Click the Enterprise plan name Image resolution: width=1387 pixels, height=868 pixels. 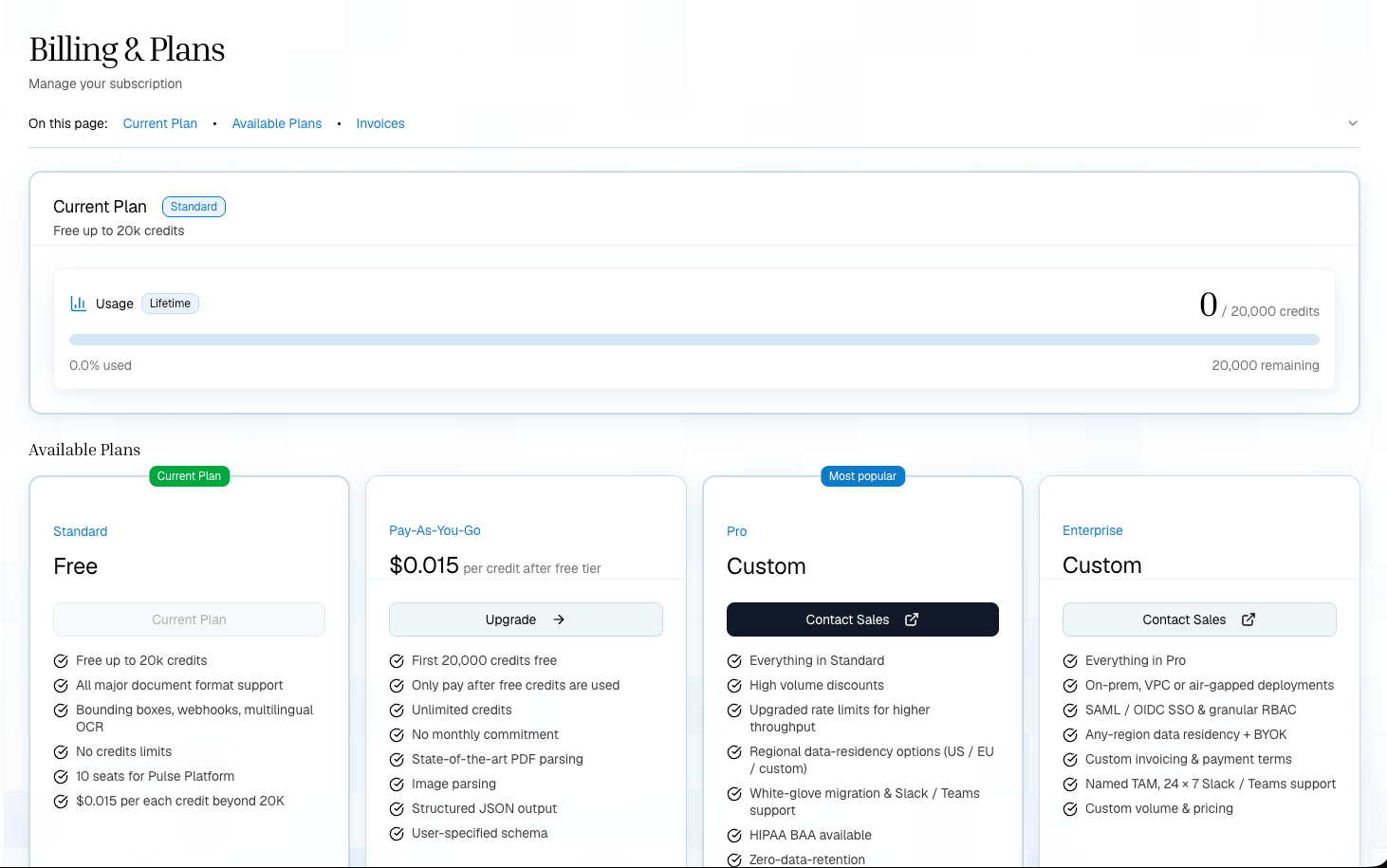pos(1093,530)
